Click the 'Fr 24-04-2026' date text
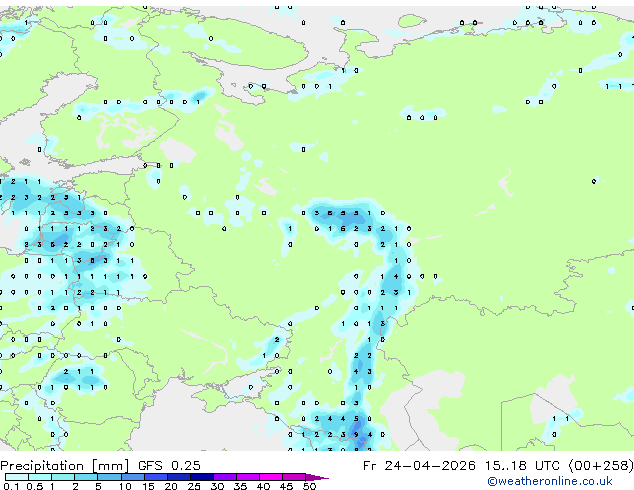This screenshot has height=490, width=634. (419, 465)
